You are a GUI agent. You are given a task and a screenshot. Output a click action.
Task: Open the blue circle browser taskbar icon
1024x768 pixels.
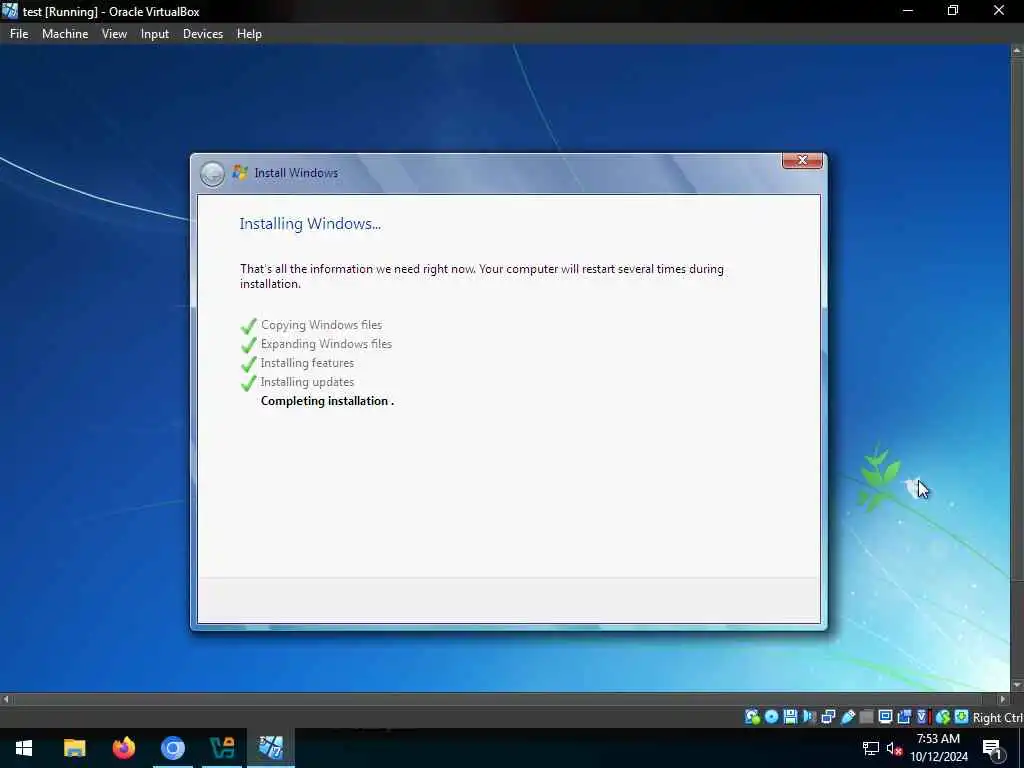coord(173,748)
